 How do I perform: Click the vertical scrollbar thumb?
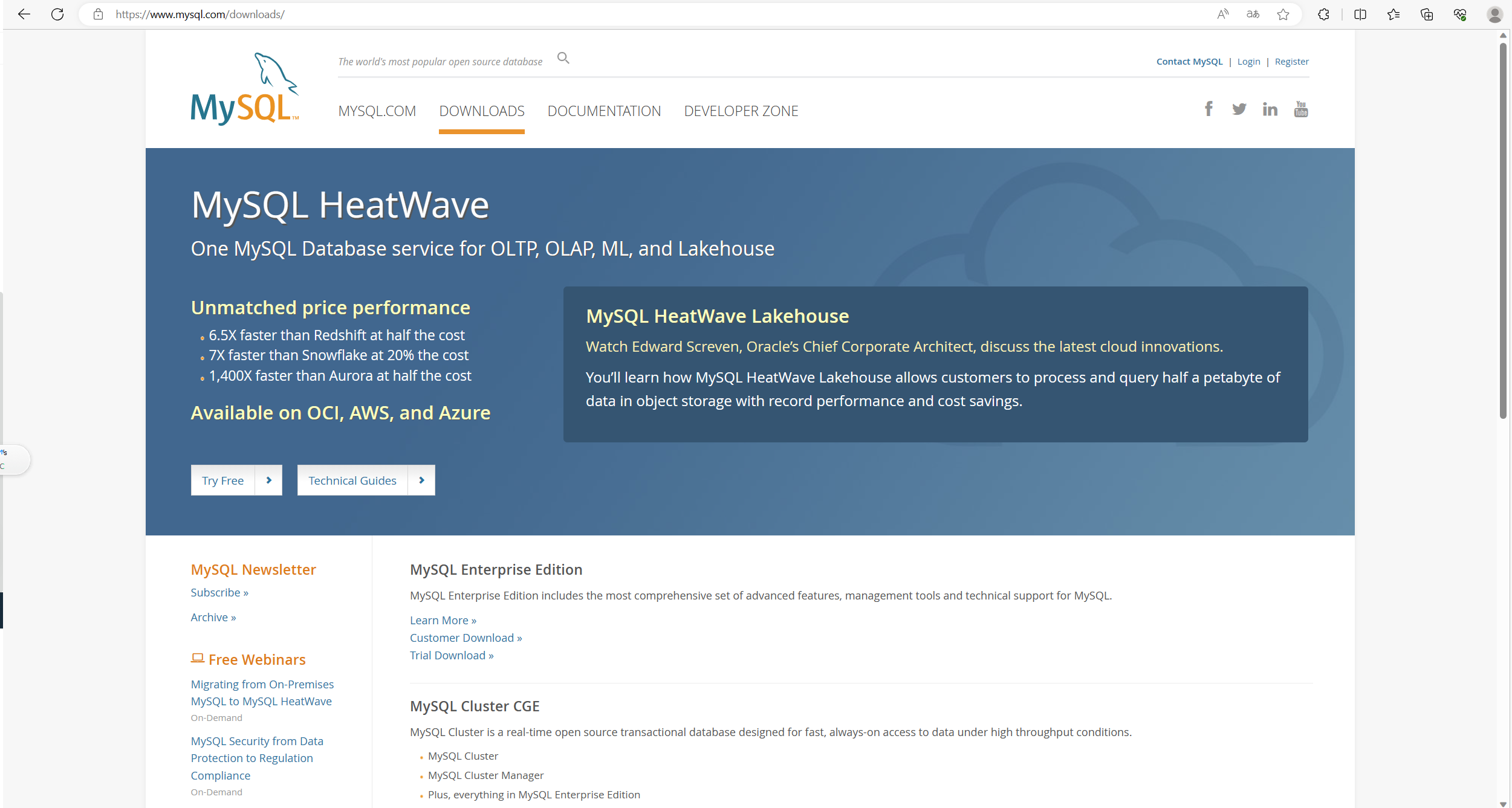coord(1503,230)
